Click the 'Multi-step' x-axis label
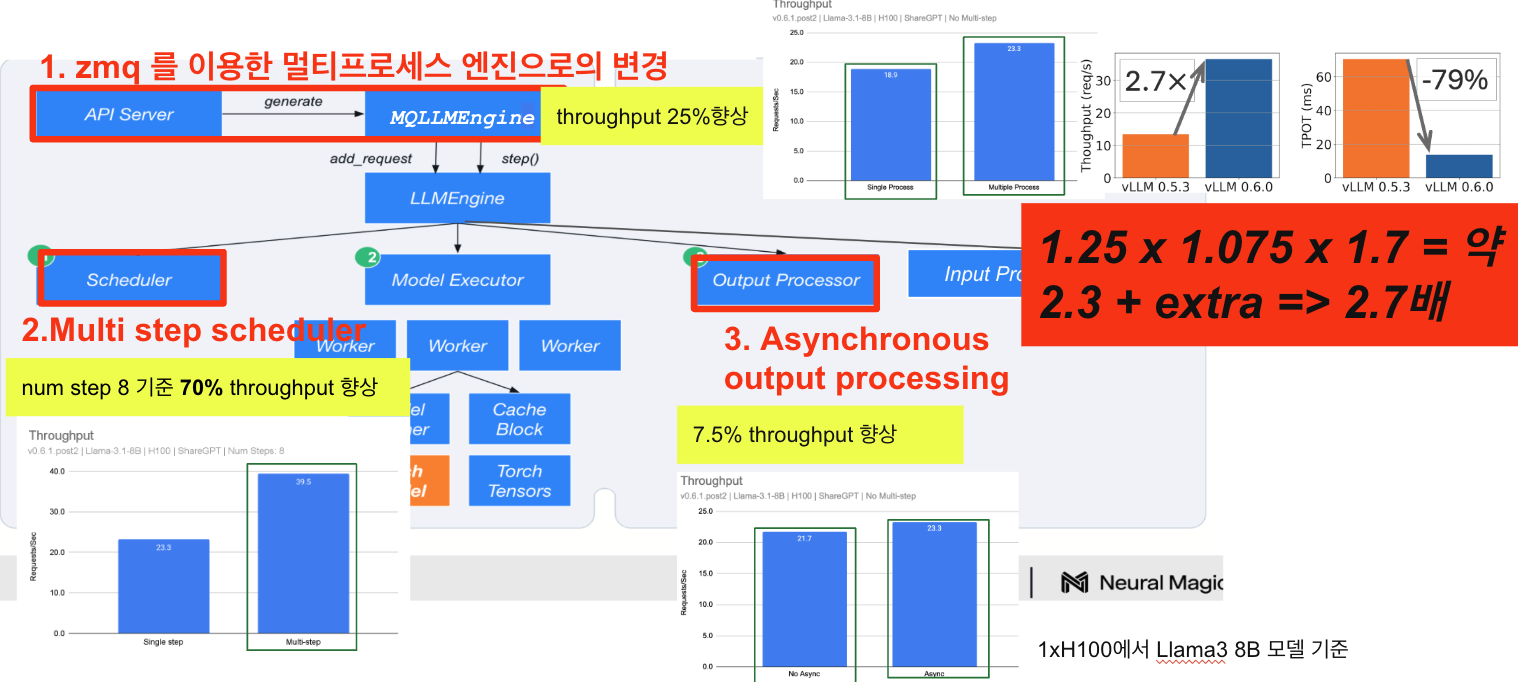 coord(303,641)
